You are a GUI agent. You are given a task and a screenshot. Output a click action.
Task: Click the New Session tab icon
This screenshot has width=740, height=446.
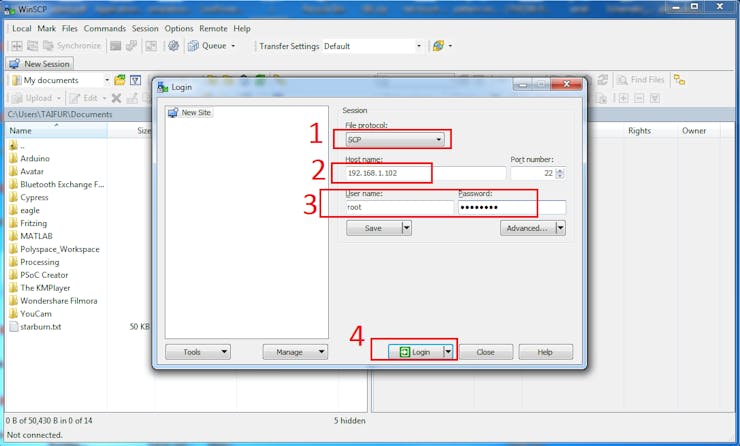[x=15, y=64]
